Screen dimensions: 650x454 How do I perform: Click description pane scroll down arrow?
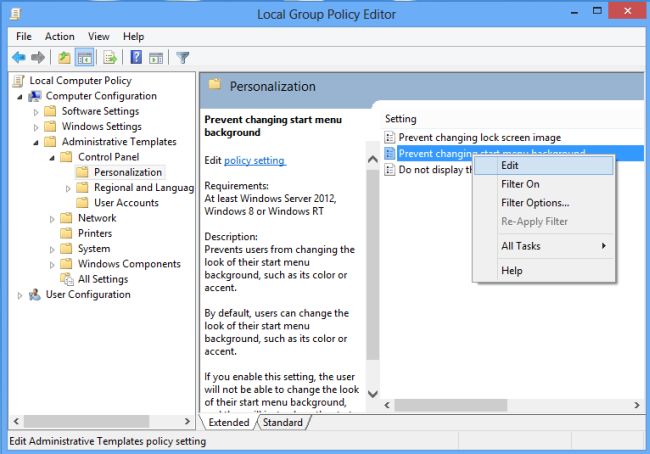(x=373, y=394)
